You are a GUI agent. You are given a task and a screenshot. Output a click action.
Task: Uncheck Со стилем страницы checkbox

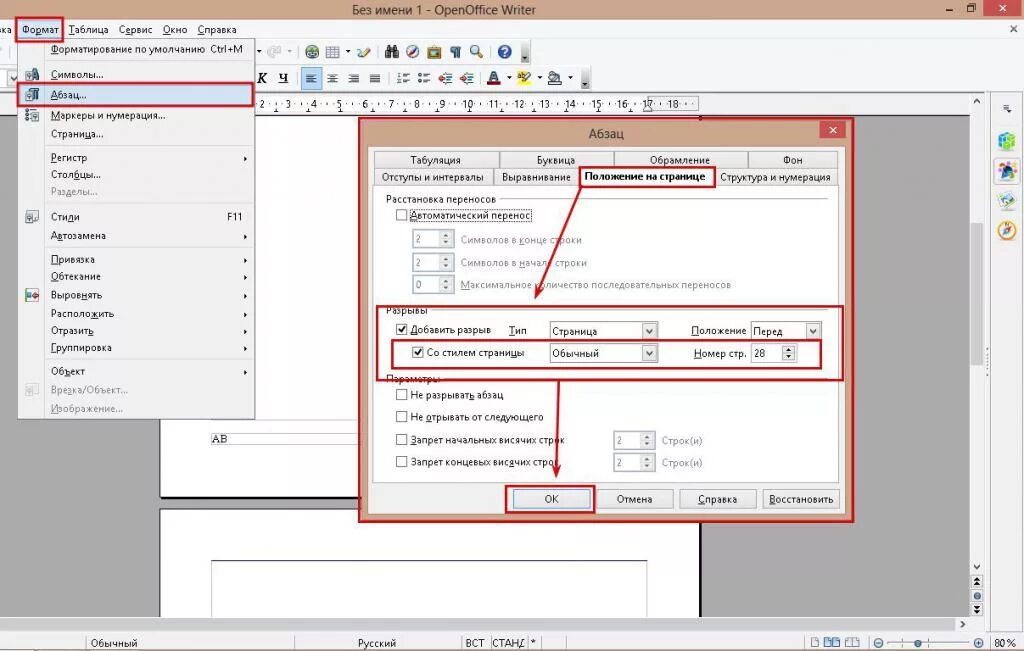pyautogui.click(x=418, y=352)
